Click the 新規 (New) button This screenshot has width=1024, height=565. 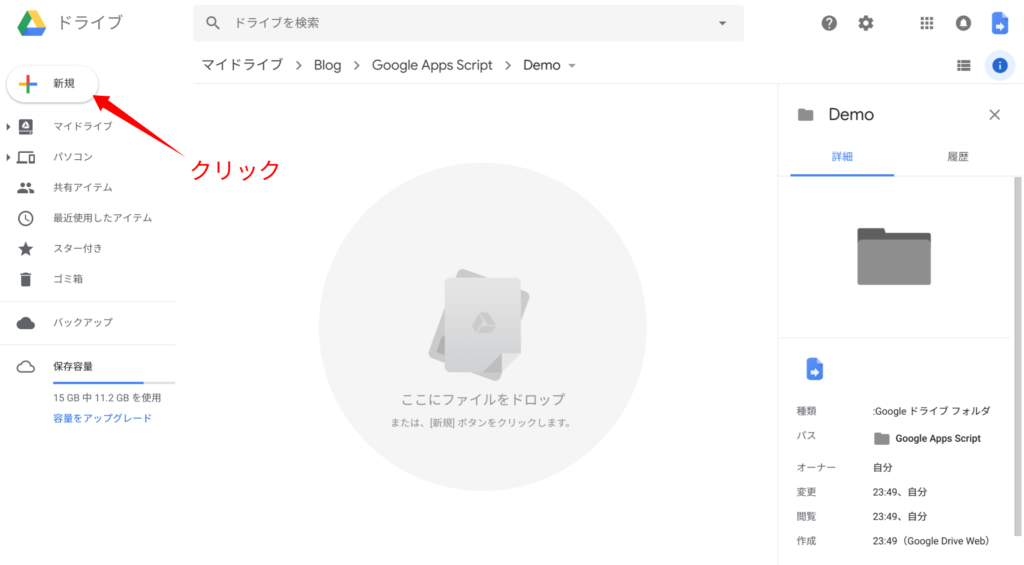click(x=52, y=84)
